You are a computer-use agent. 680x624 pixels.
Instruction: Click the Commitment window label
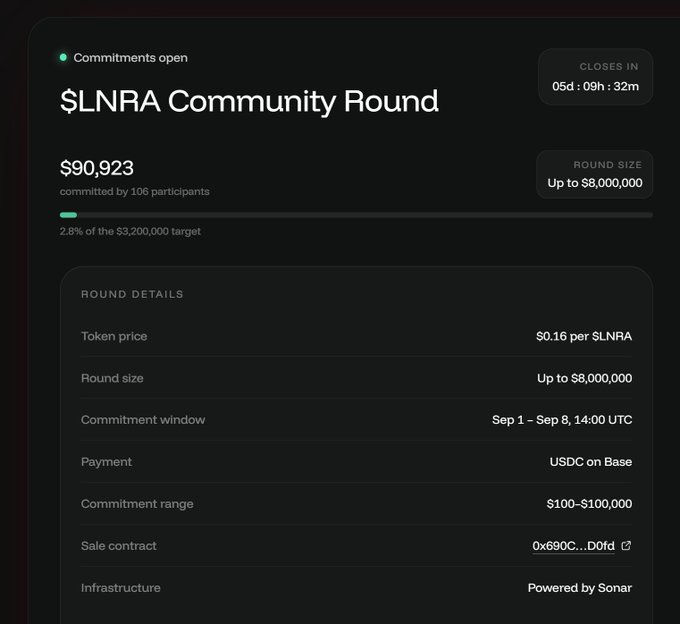[x=143, y=420]
